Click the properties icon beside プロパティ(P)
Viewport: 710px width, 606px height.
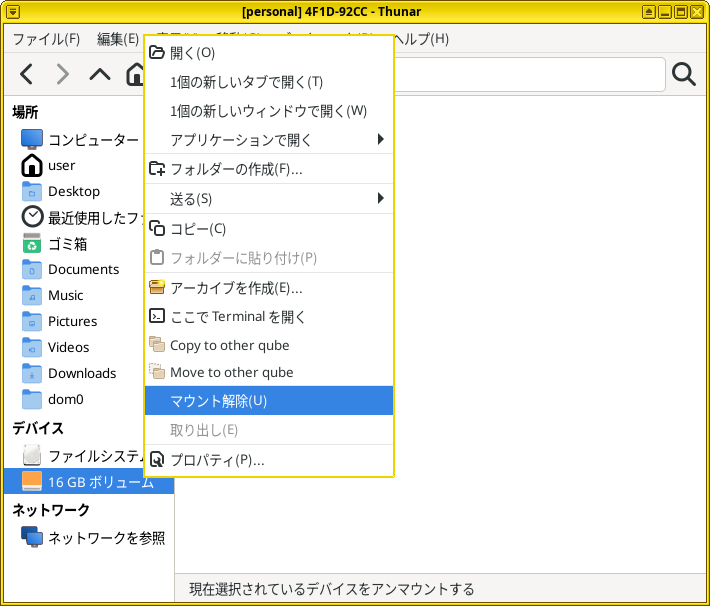click(157, 459)
